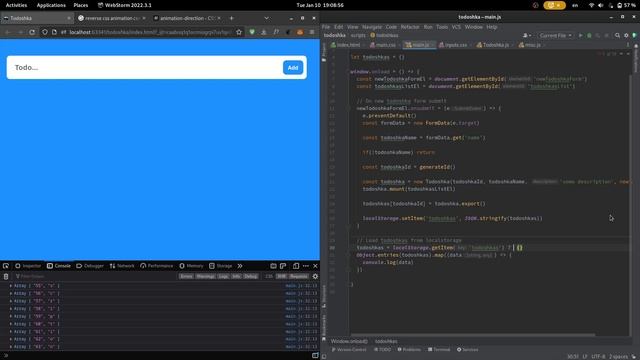640x360 pixels.
Task: Open console settings gear
Action: 315,276
